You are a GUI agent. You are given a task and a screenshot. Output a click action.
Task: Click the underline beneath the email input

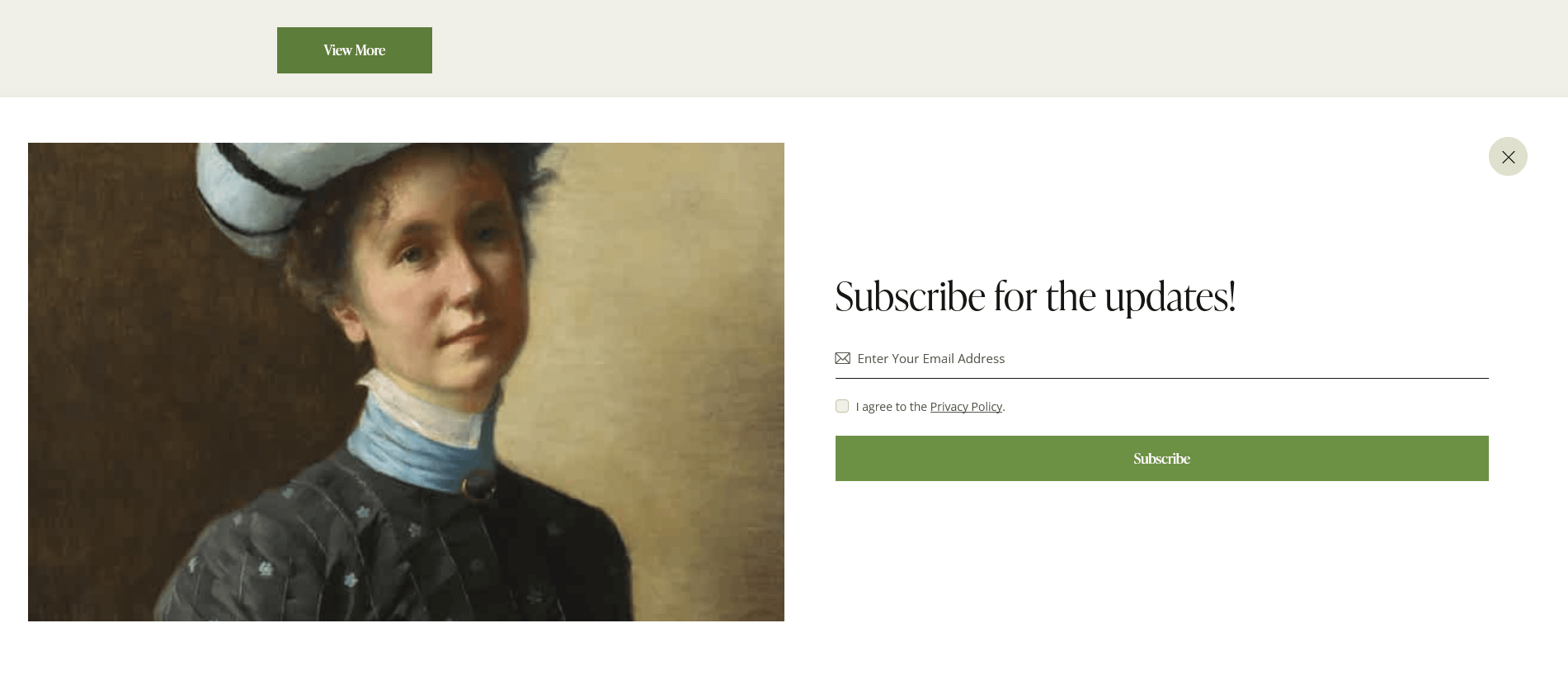tap(1161, 378)
